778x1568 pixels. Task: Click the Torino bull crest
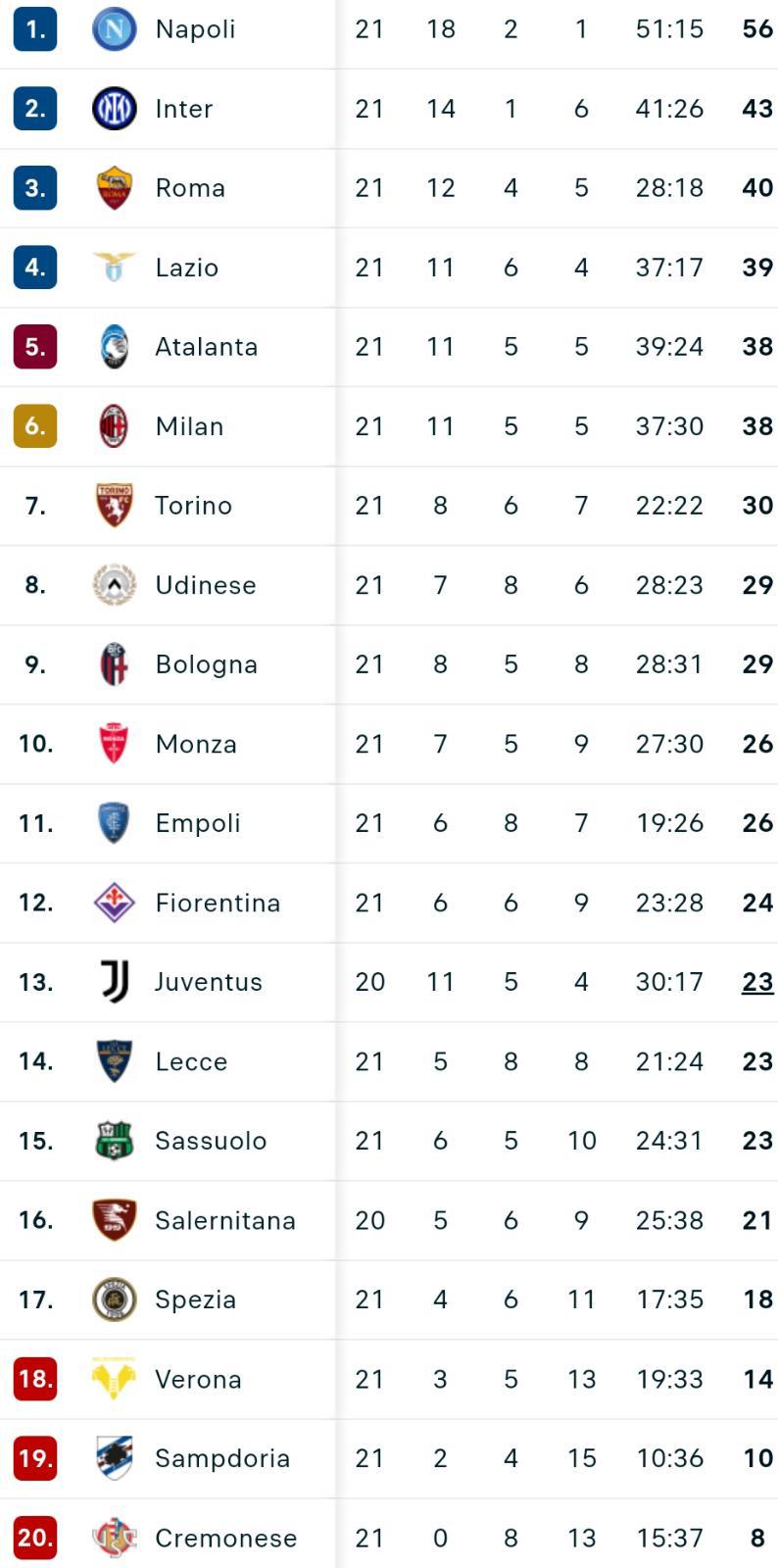114,506
